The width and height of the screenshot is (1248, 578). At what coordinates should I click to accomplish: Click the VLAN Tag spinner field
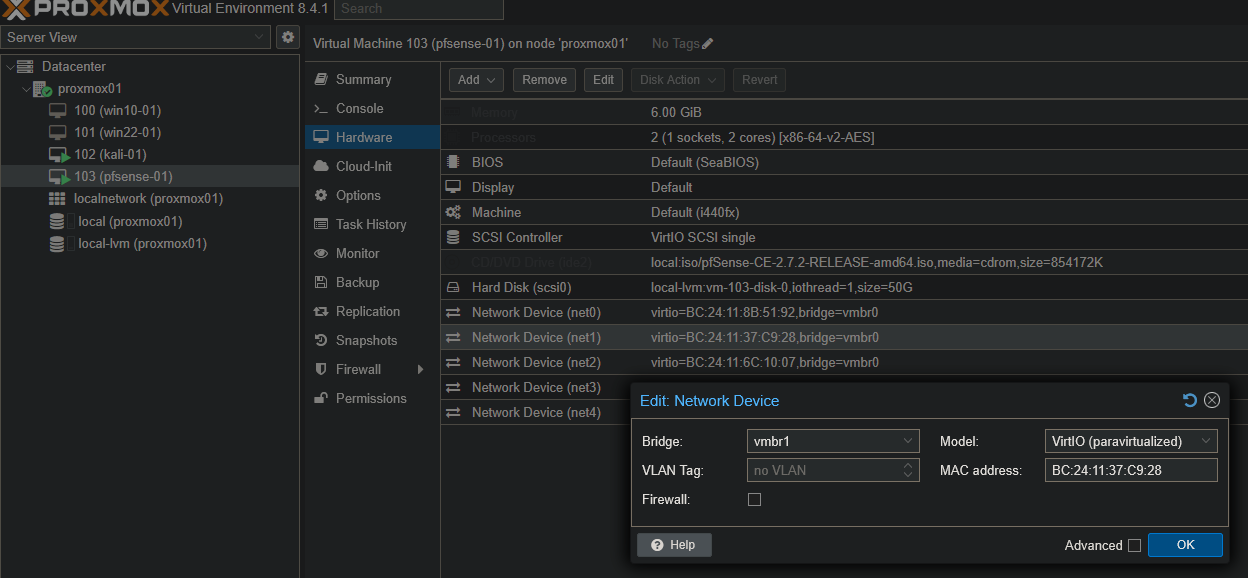coord(832,470)
